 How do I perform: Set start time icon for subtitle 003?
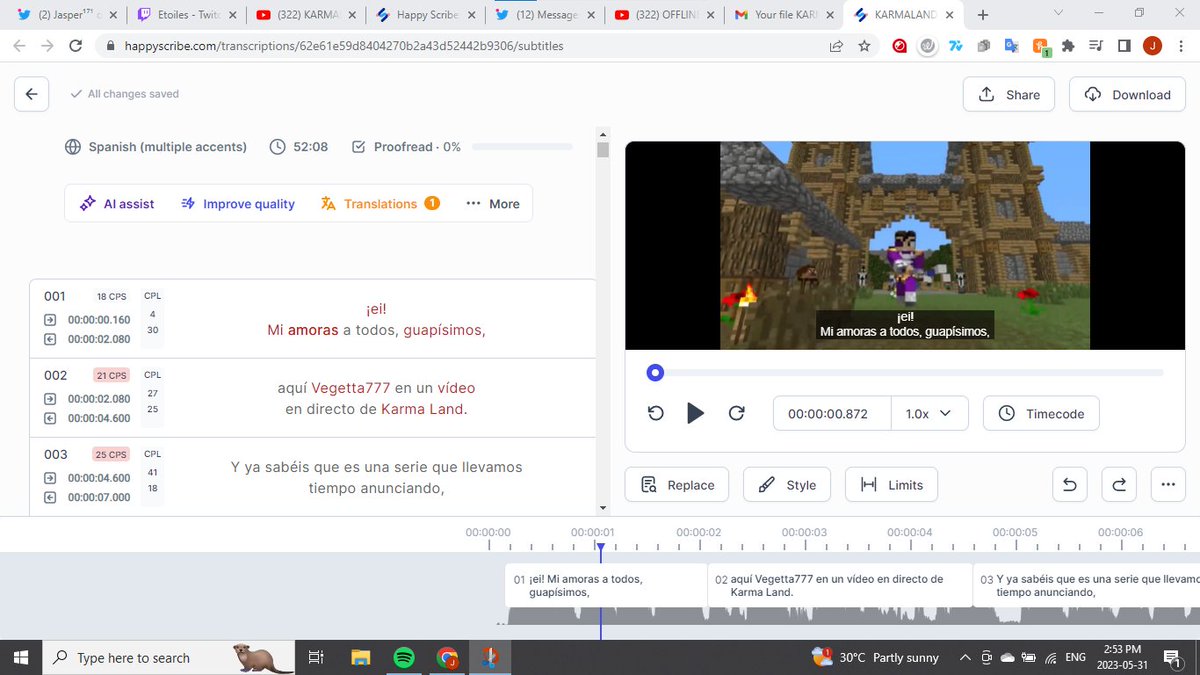pos(51,478)
